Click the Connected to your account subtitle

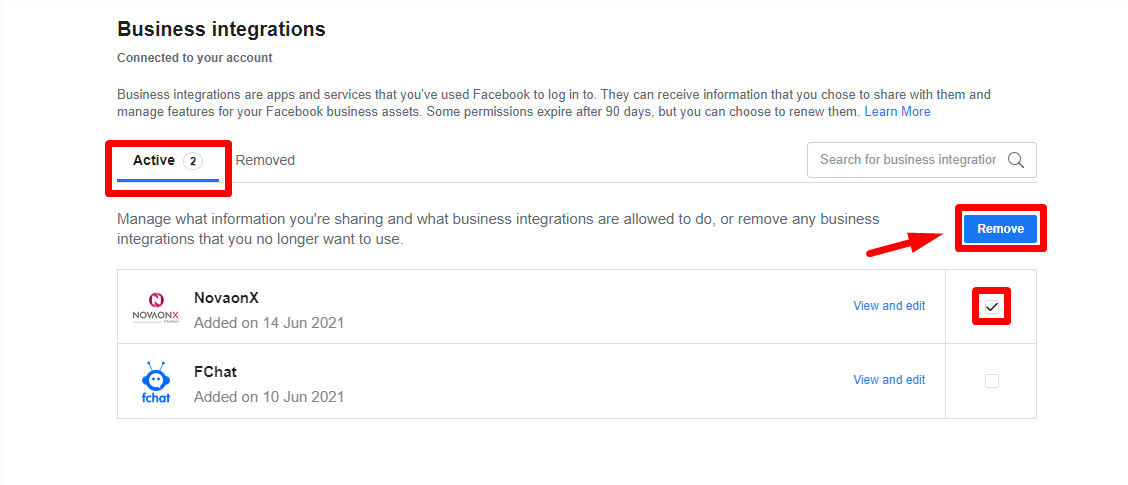195,58
